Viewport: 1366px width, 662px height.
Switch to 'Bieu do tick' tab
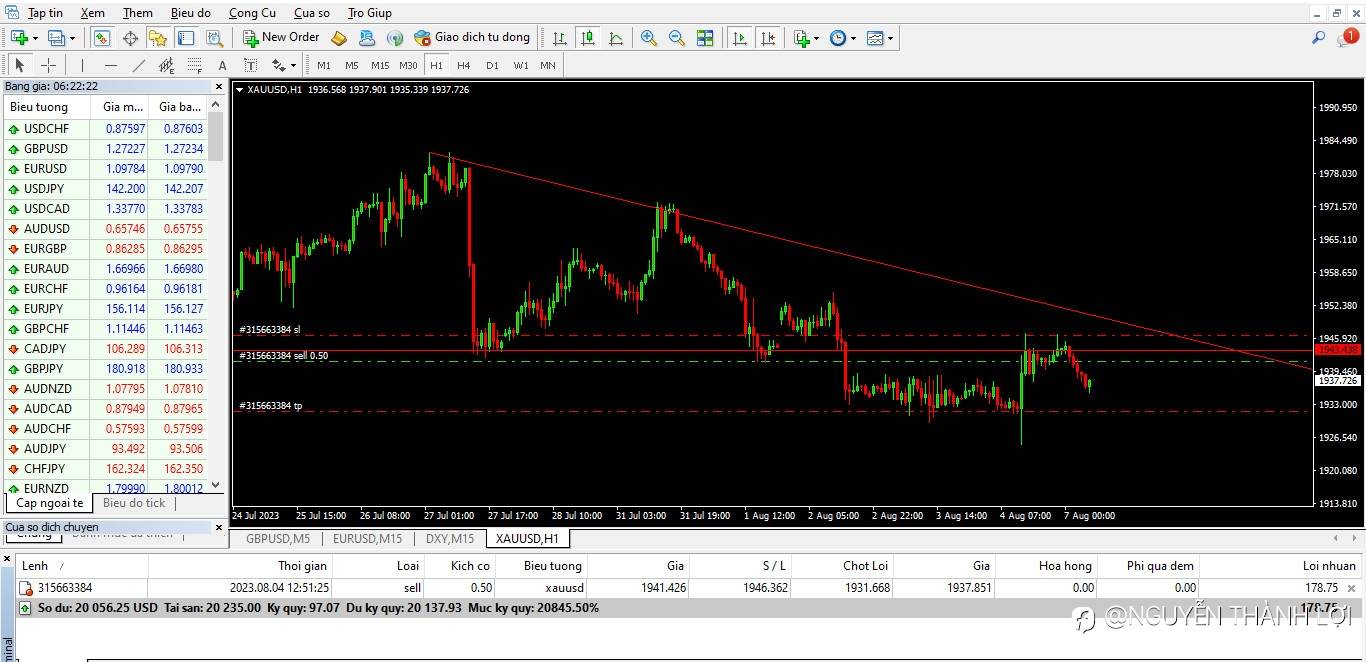pos(134,503)
